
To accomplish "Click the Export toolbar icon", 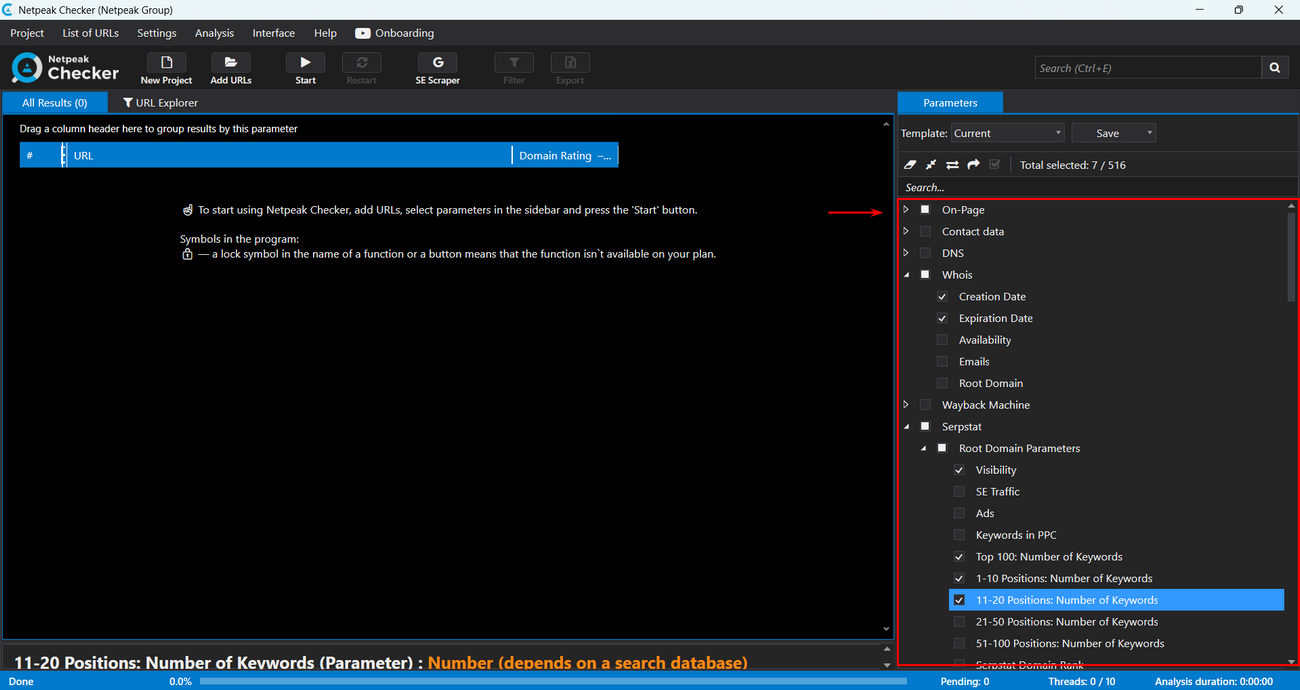I will pyautogui.click(x=570, y=62).
